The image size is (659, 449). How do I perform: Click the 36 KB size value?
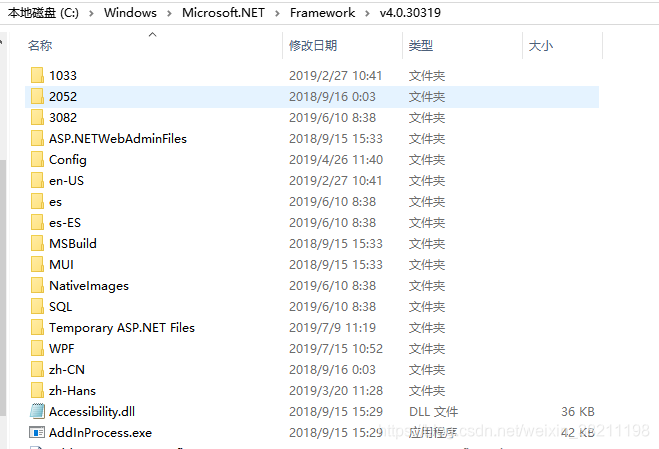[577, 412]
